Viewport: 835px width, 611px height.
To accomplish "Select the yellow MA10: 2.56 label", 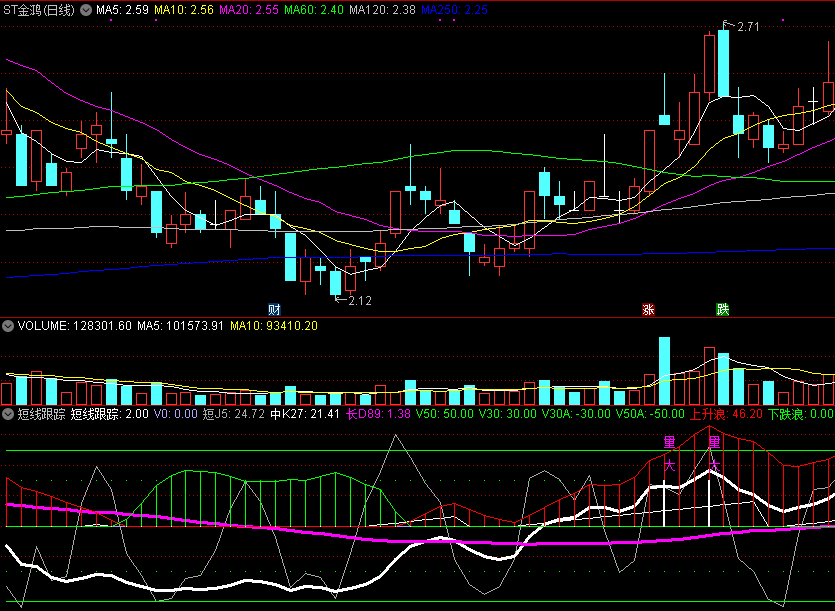I will (184, 10).
